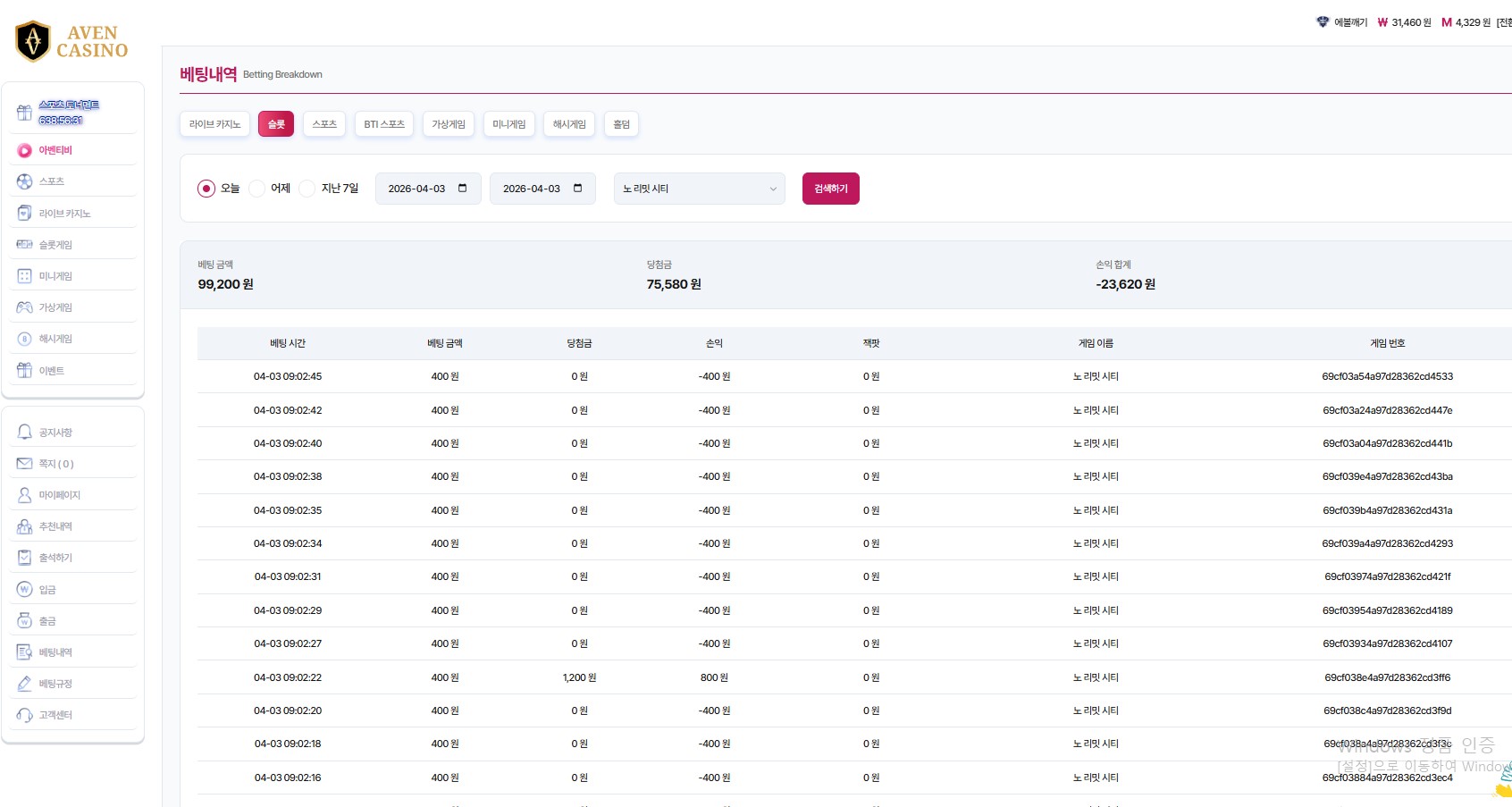Screen dimensions: 1512x807
Task: Click the 게임 번호 column header
Action: pyautogui.click(x=1387, y=343)
